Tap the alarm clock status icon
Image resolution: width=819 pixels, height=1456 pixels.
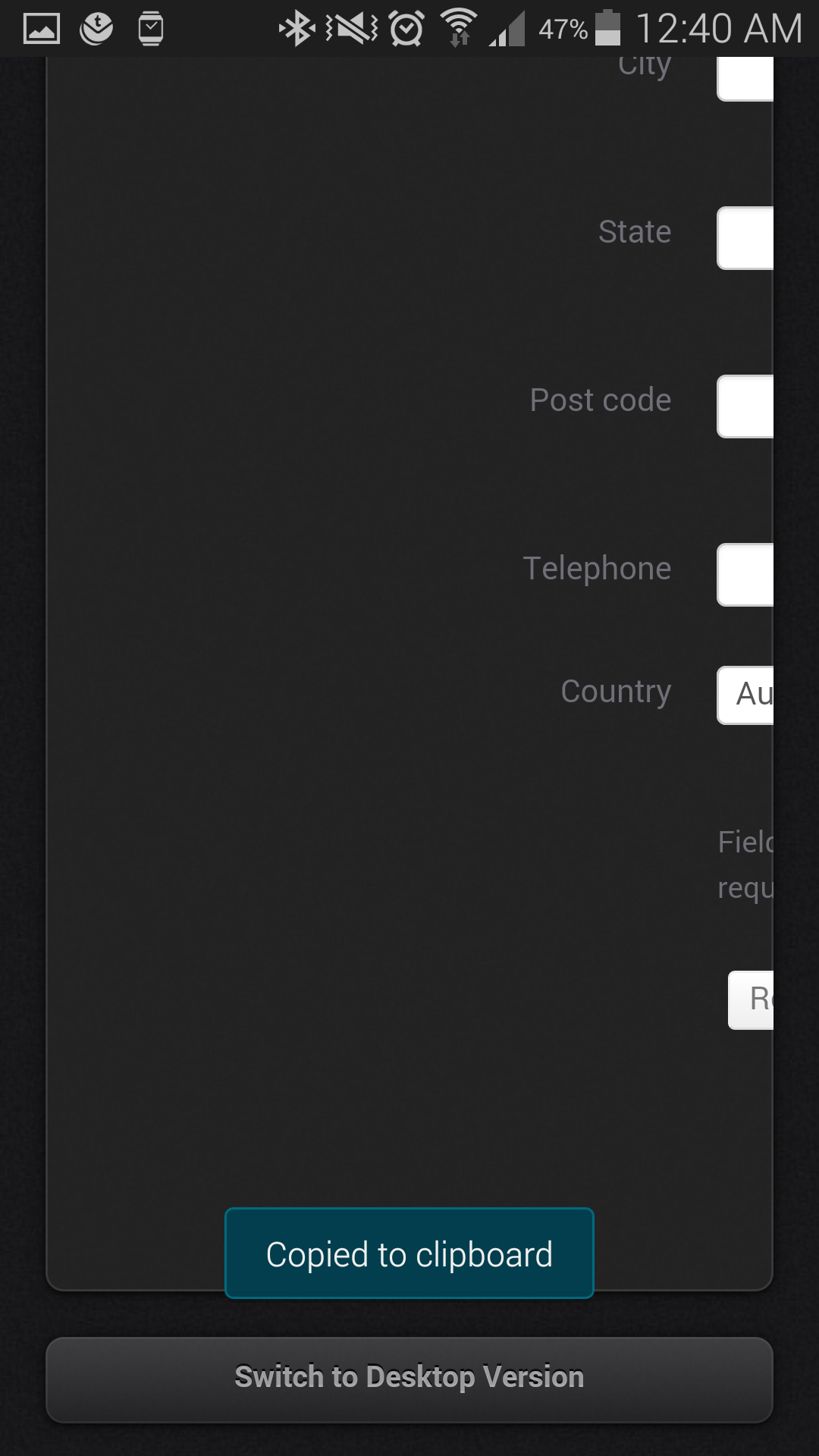pyautogui.click(x=406, y=29)
